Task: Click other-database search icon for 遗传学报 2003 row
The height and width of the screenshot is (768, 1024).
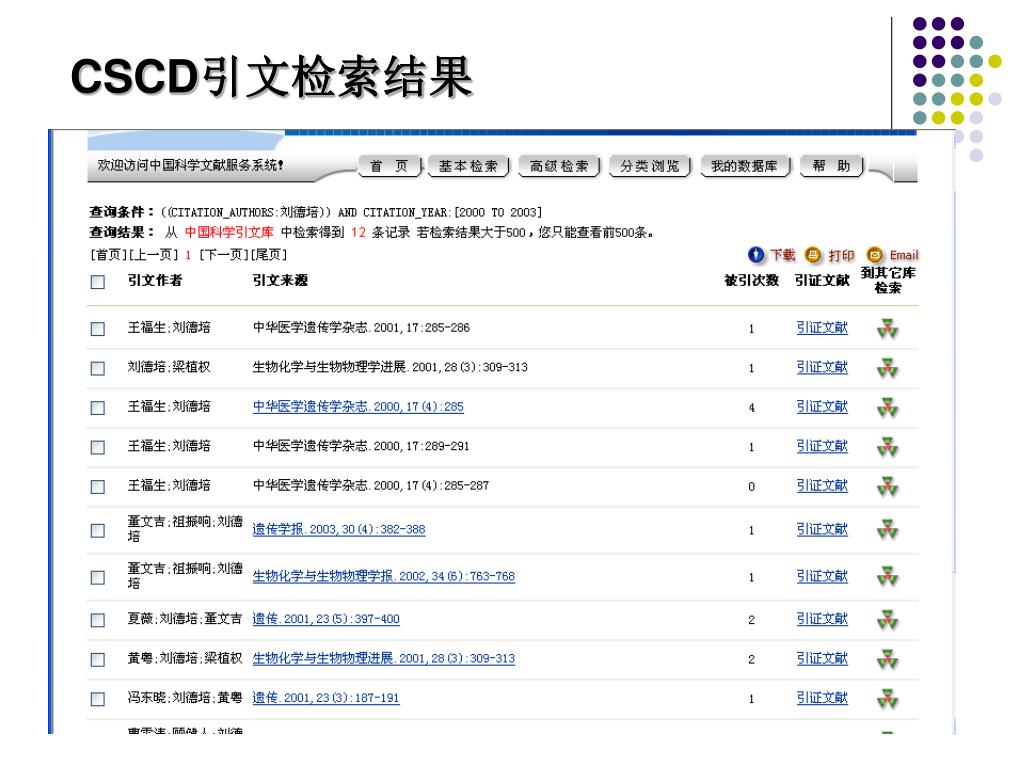Action: (888, 530)
